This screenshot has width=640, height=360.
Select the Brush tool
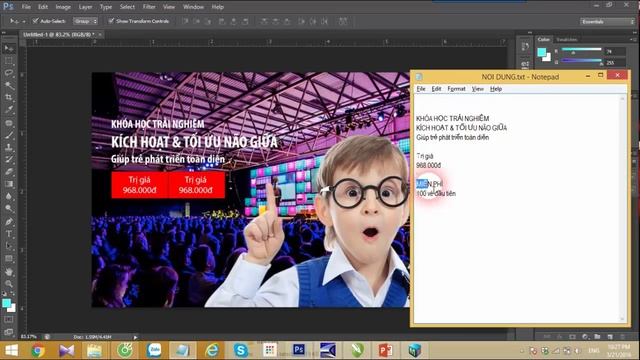(9, 135)
